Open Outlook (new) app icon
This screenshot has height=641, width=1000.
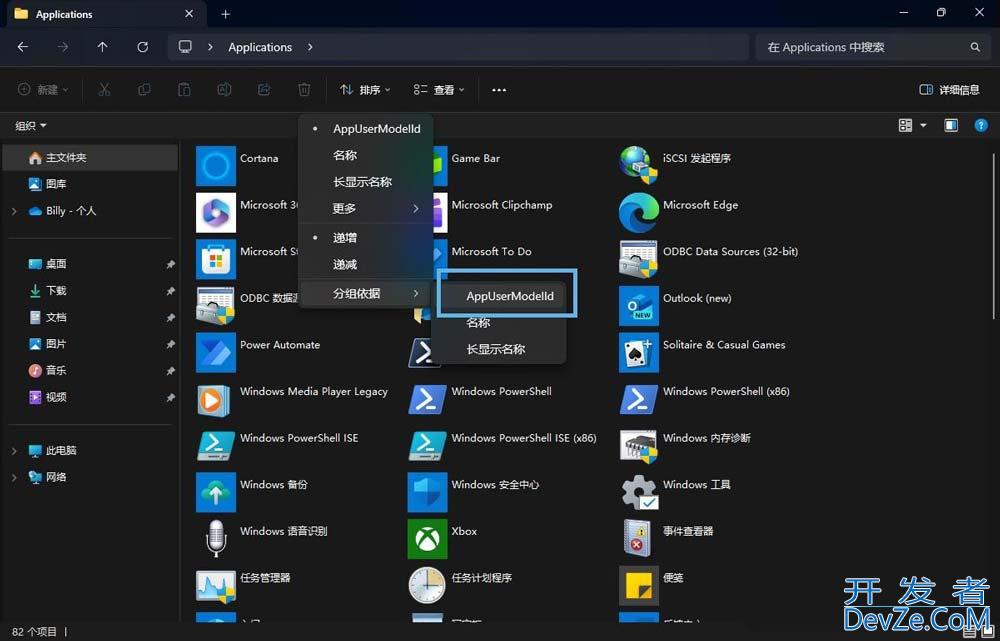[x=638, y=306]
